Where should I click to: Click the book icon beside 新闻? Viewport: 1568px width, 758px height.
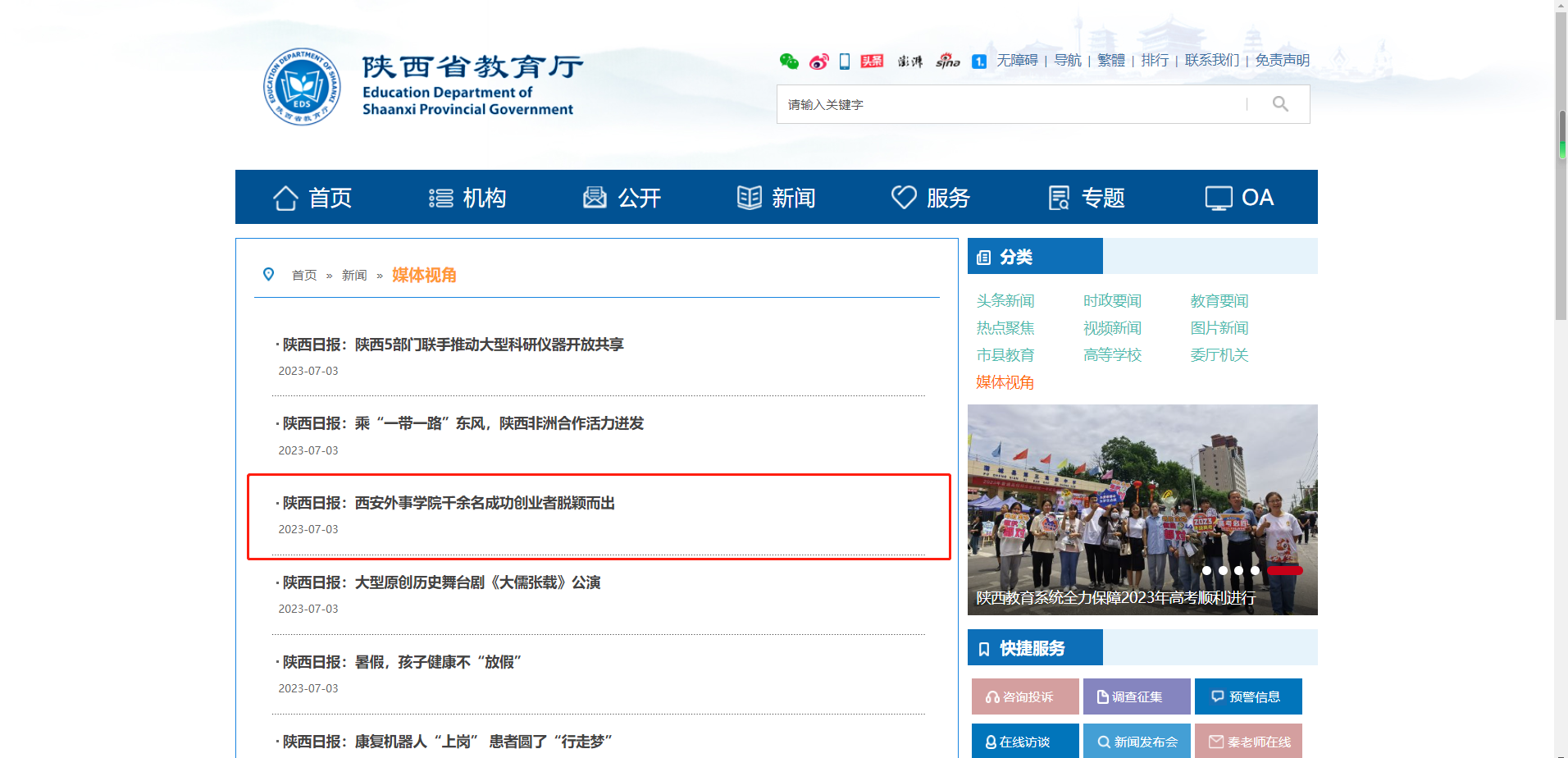(x=750, y=198)
